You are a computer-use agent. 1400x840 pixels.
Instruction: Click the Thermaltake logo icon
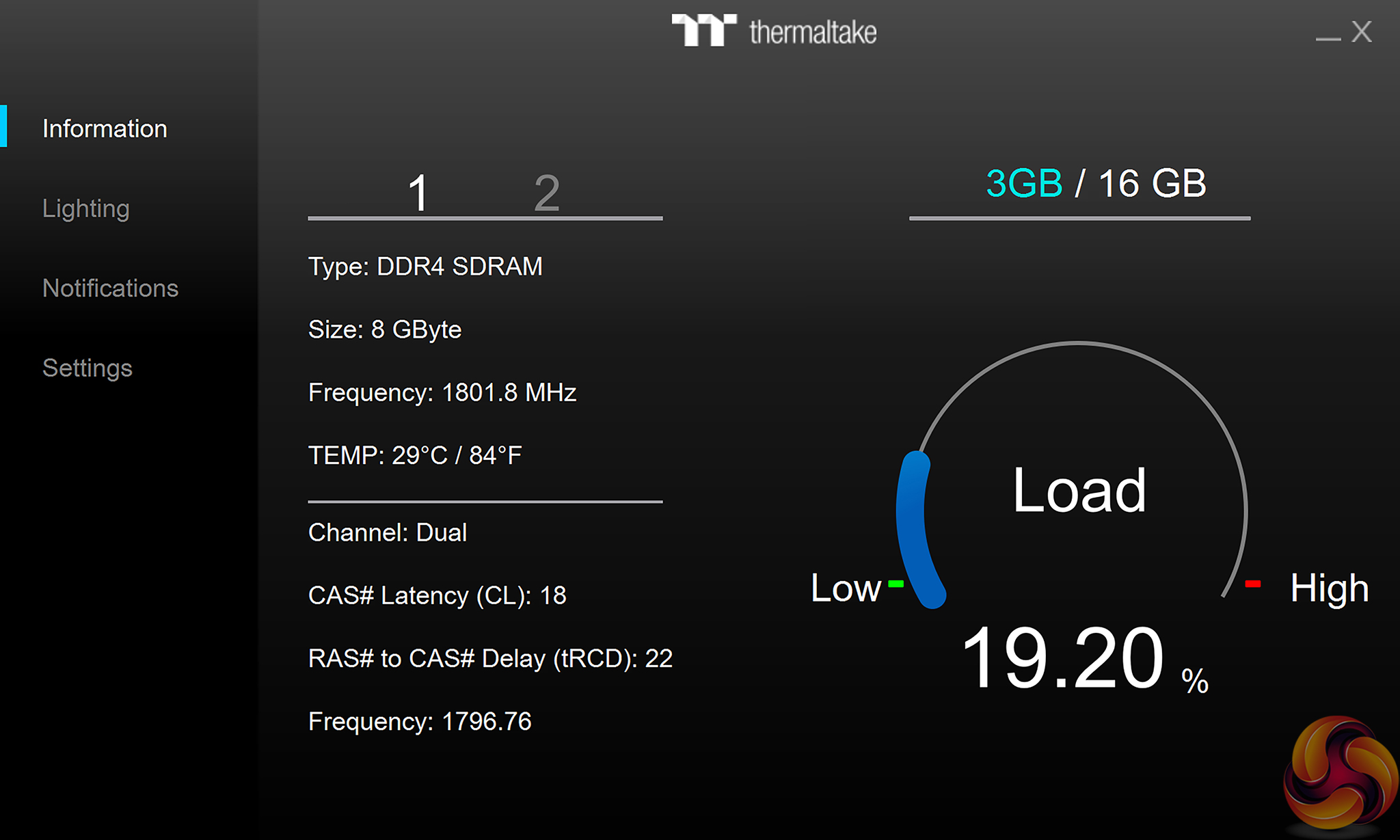[x=703, y=31]
